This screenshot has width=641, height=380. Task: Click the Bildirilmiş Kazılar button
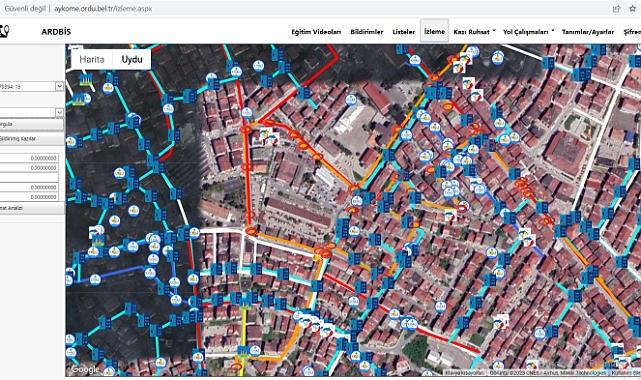[31, 139]
